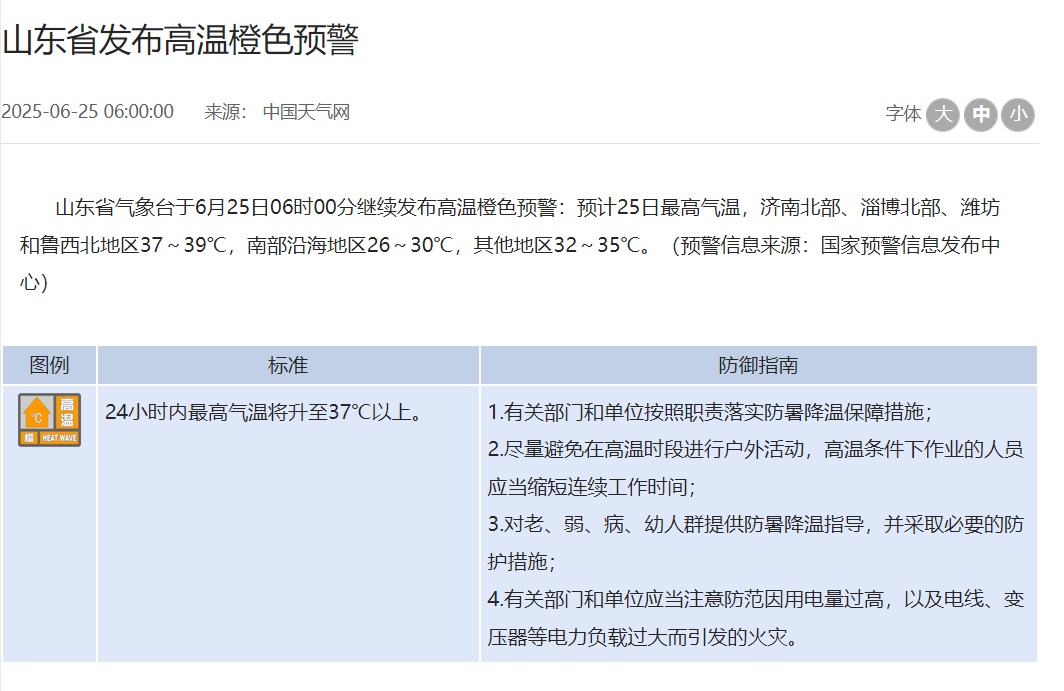Click the 高温 text on the warning icon
The width and height of the screenshot is (1064, 691).
click(x=66, y=411)
